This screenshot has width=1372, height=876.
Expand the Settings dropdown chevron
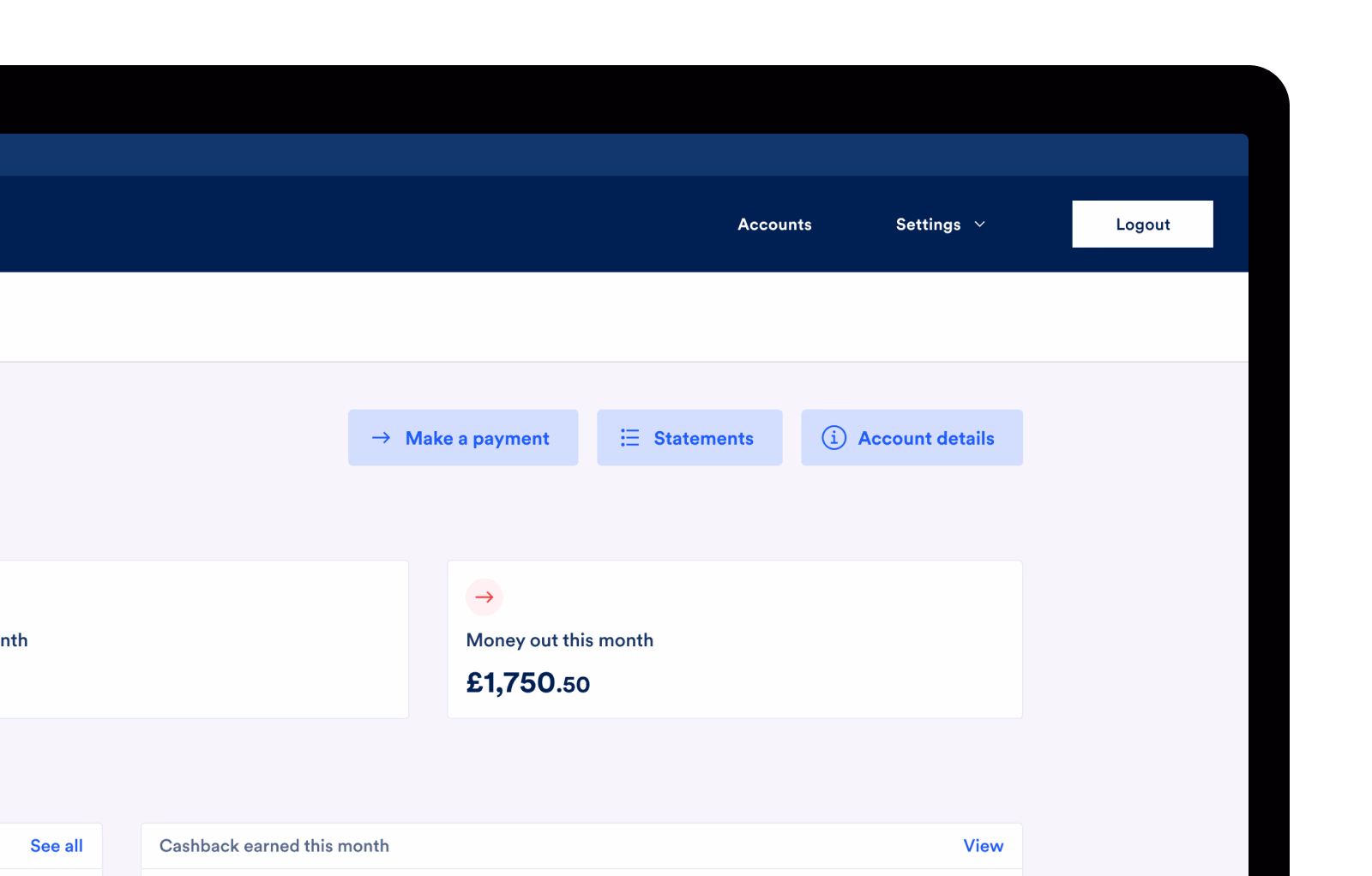pos(979,225)
